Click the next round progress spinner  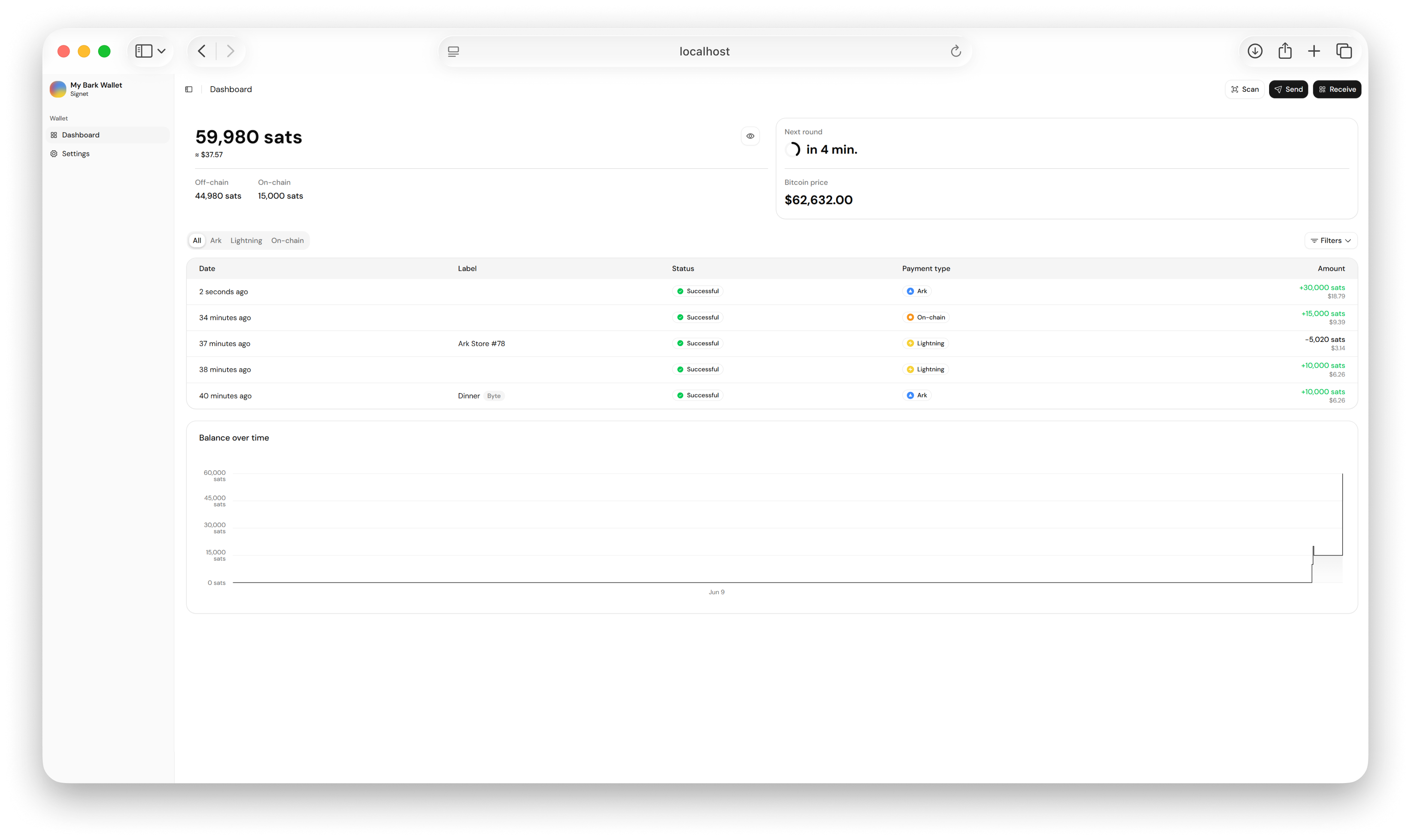[792, 149]
